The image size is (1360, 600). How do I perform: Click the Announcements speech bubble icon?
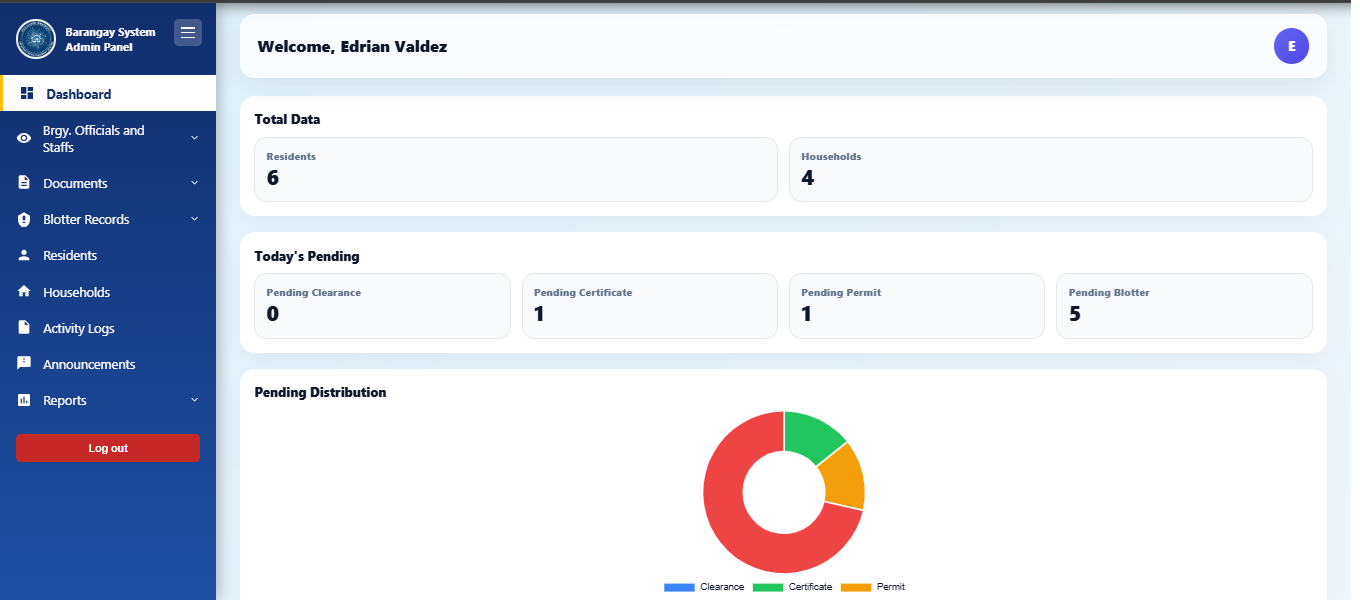point(24,364)
